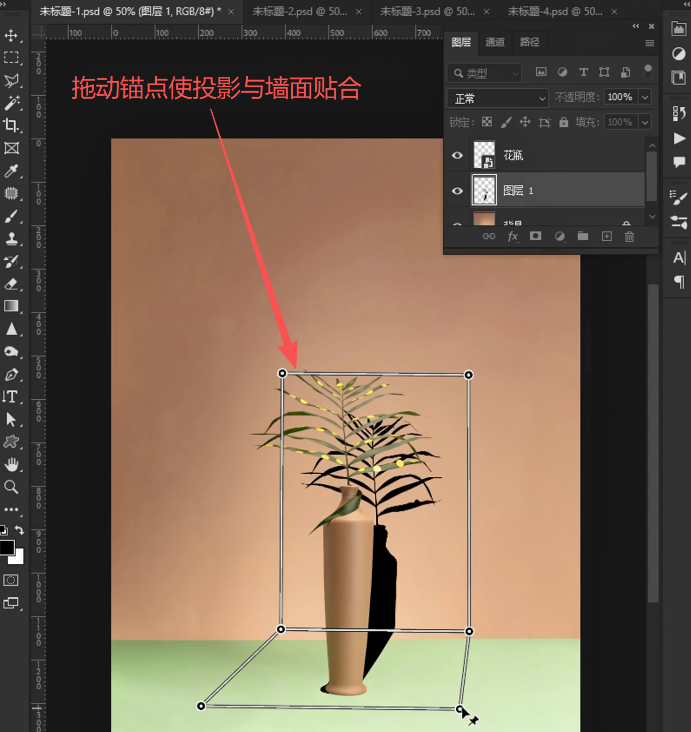The width and height of the screenshot is (691, 732).
Task: Create a new layer
Action: click(606, 236)
